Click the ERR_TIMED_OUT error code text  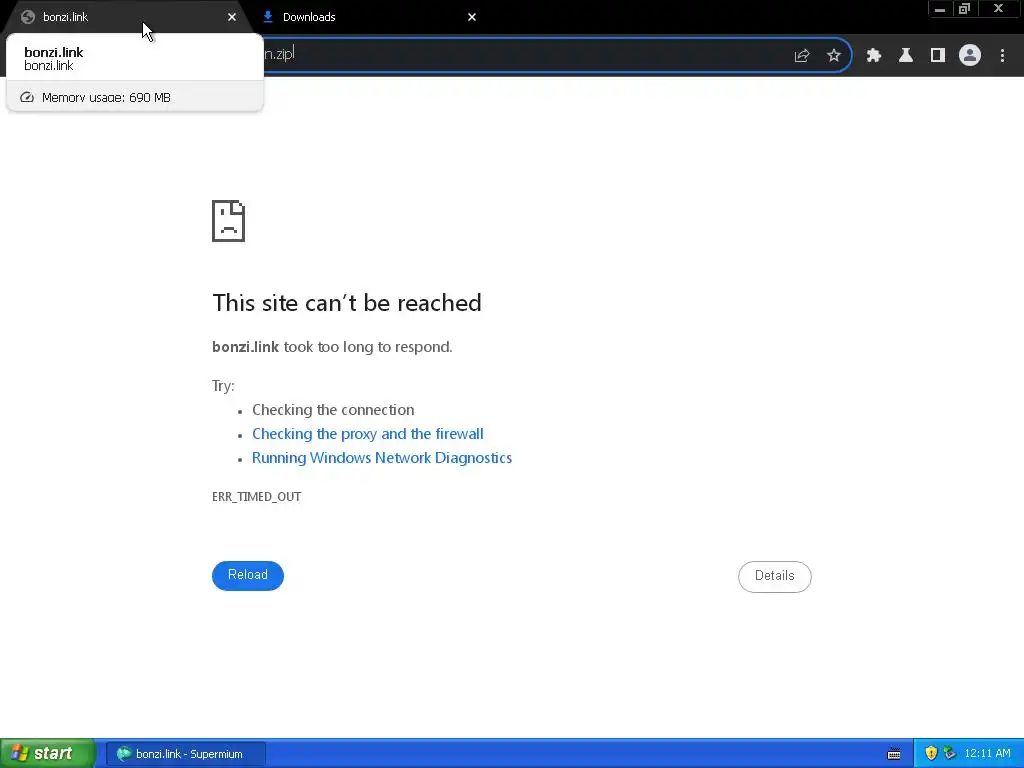pyautogui.click(x=257, y=496)
